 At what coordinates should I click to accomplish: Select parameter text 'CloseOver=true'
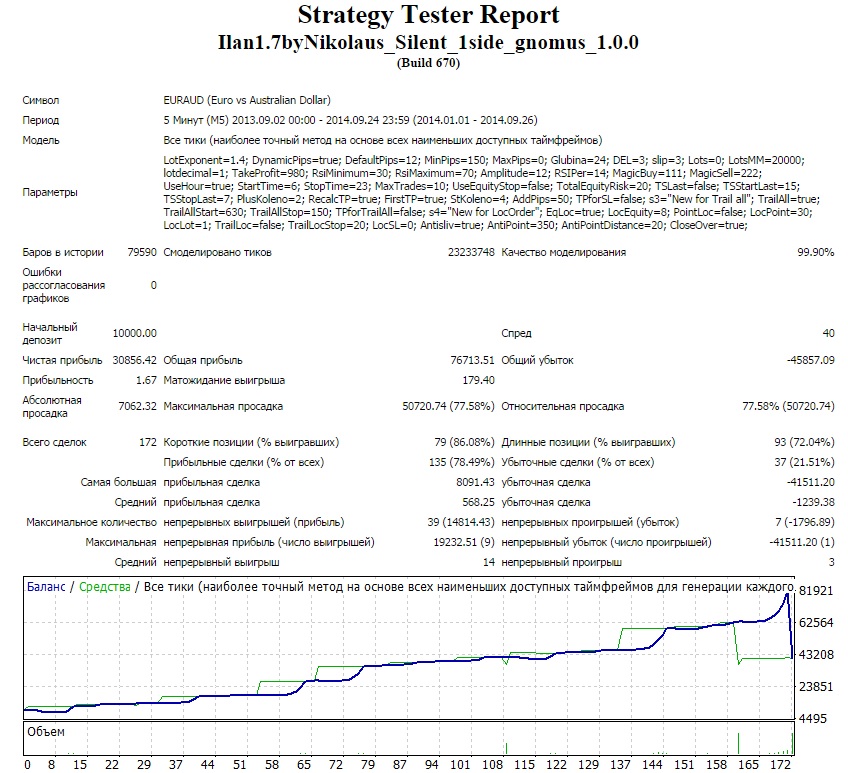pos(708,225)
